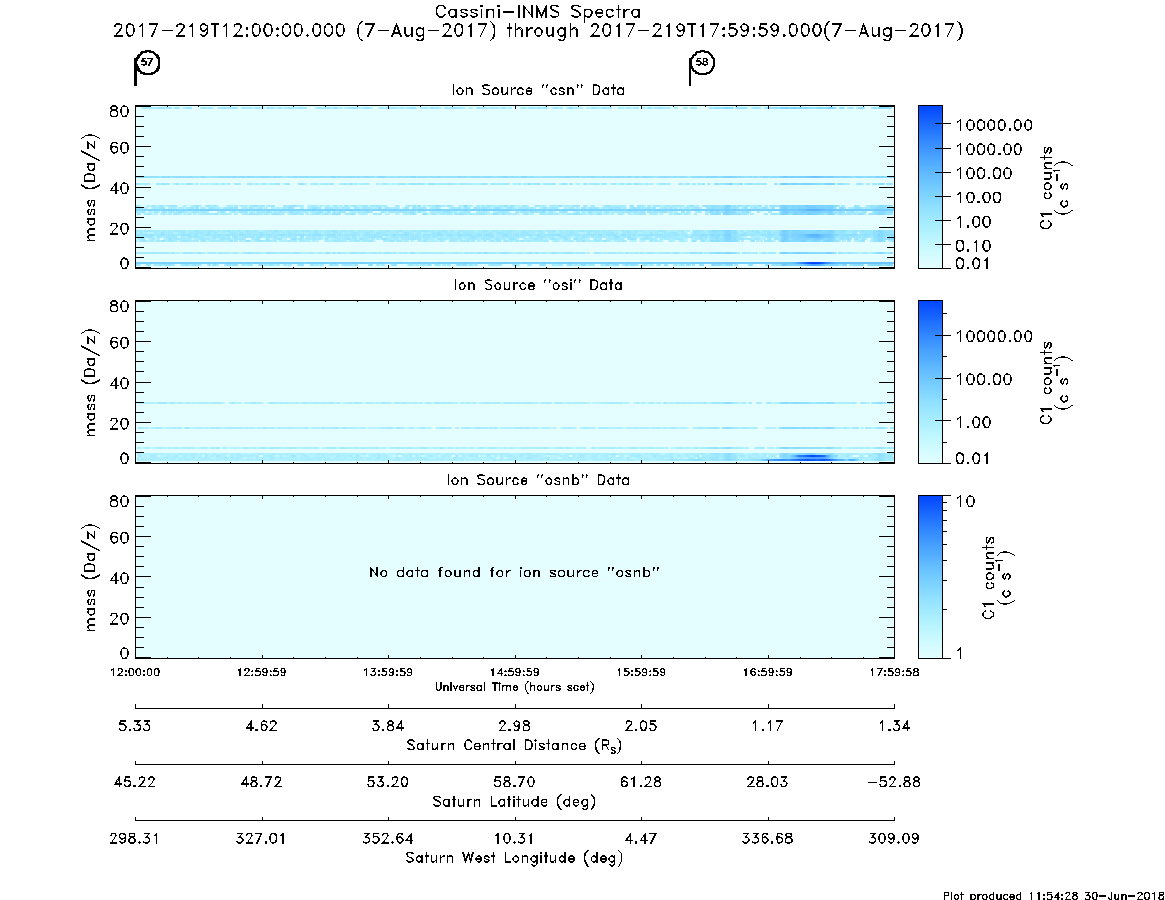The image size is (1165, 900).
Task: Click the 'Cassini-INMS Spectra' title
Action: click(537, 12)
